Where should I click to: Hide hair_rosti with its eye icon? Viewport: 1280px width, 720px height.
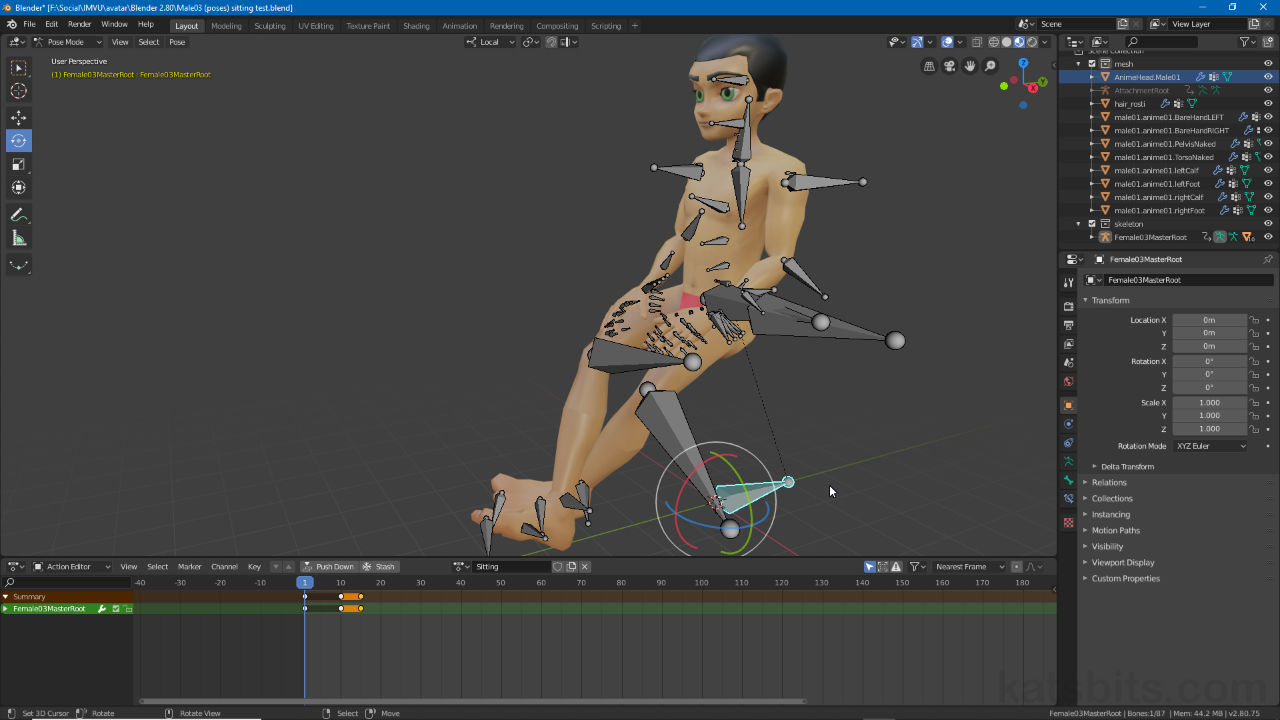pos(1268,103)
